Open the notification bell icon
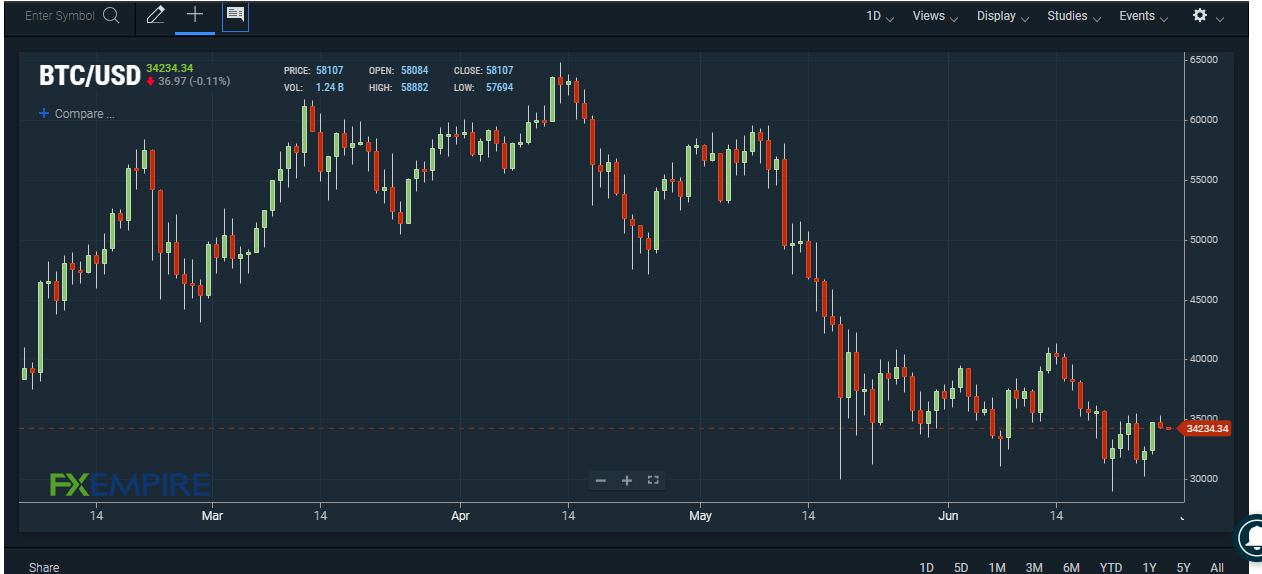The width and height of the screenshot is (1262, 574). (x=1251, y=537)
